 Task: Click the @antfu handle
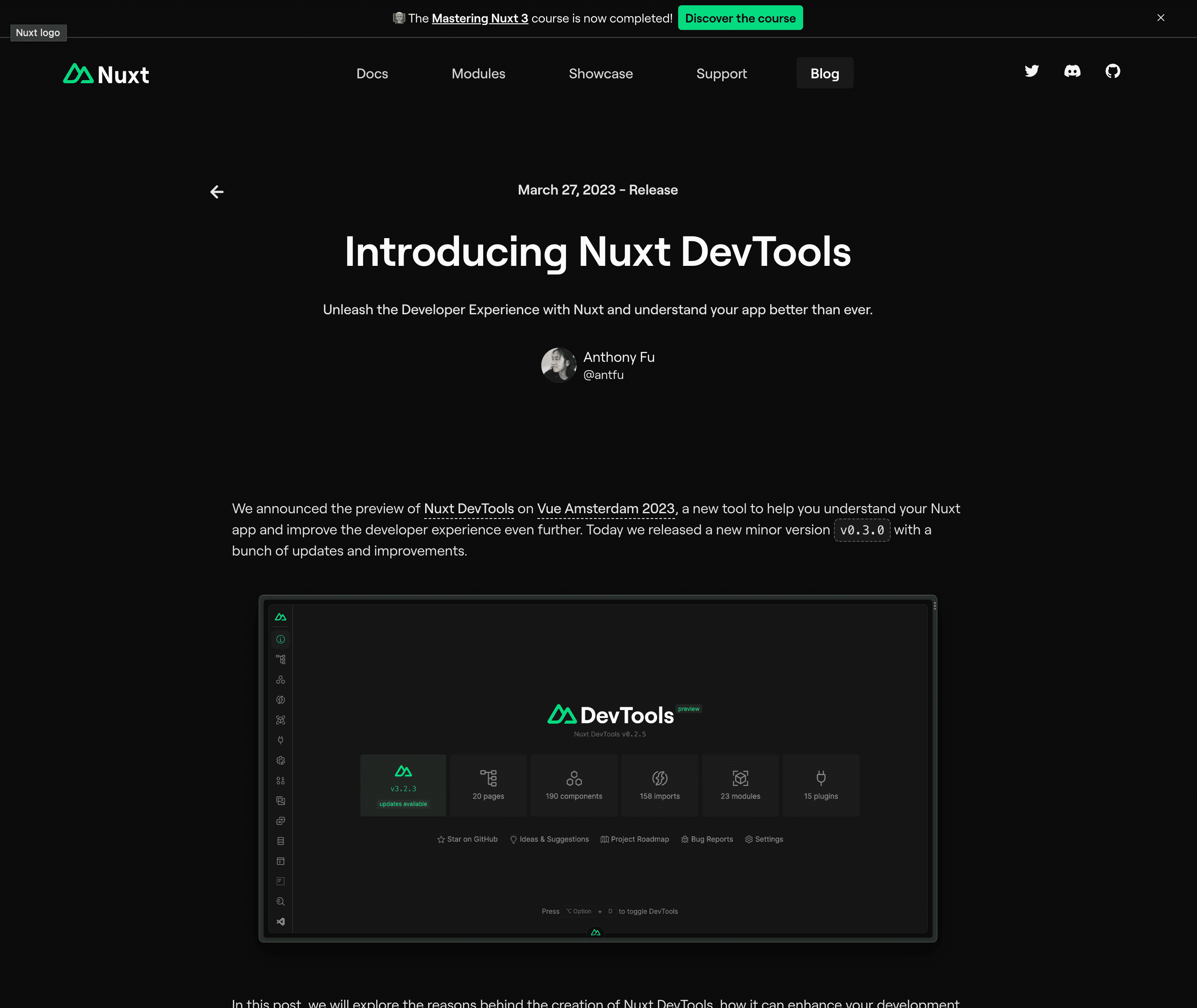603,375
